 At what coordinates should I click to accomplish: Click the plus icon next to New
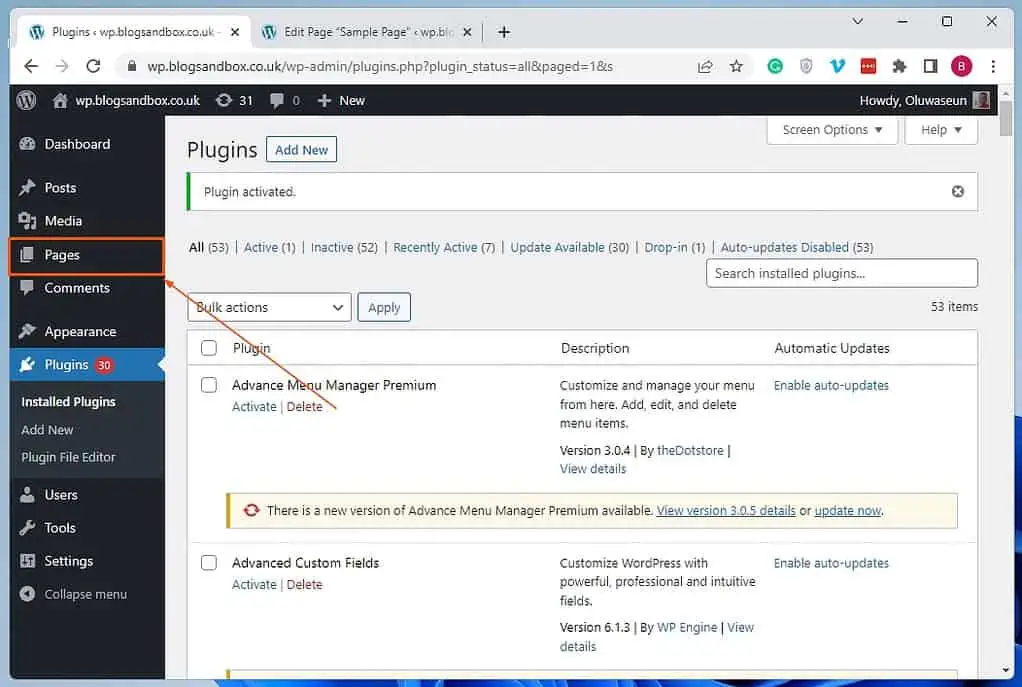pyautogui.click(x=324, y=100)
